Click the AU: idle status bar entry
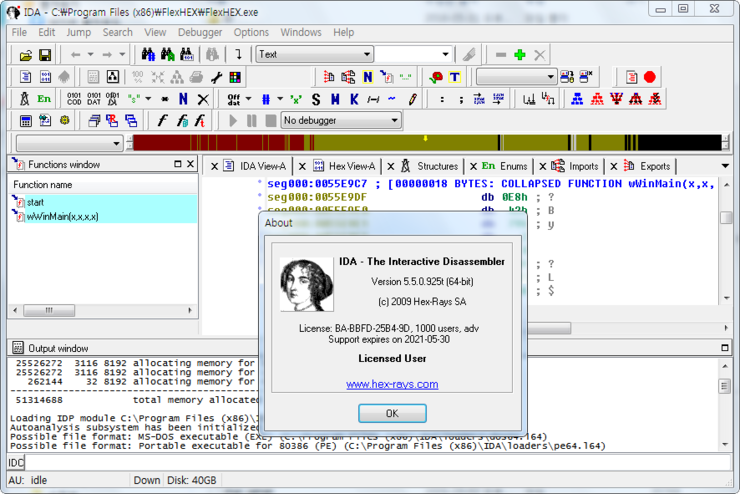 (28, 480)
